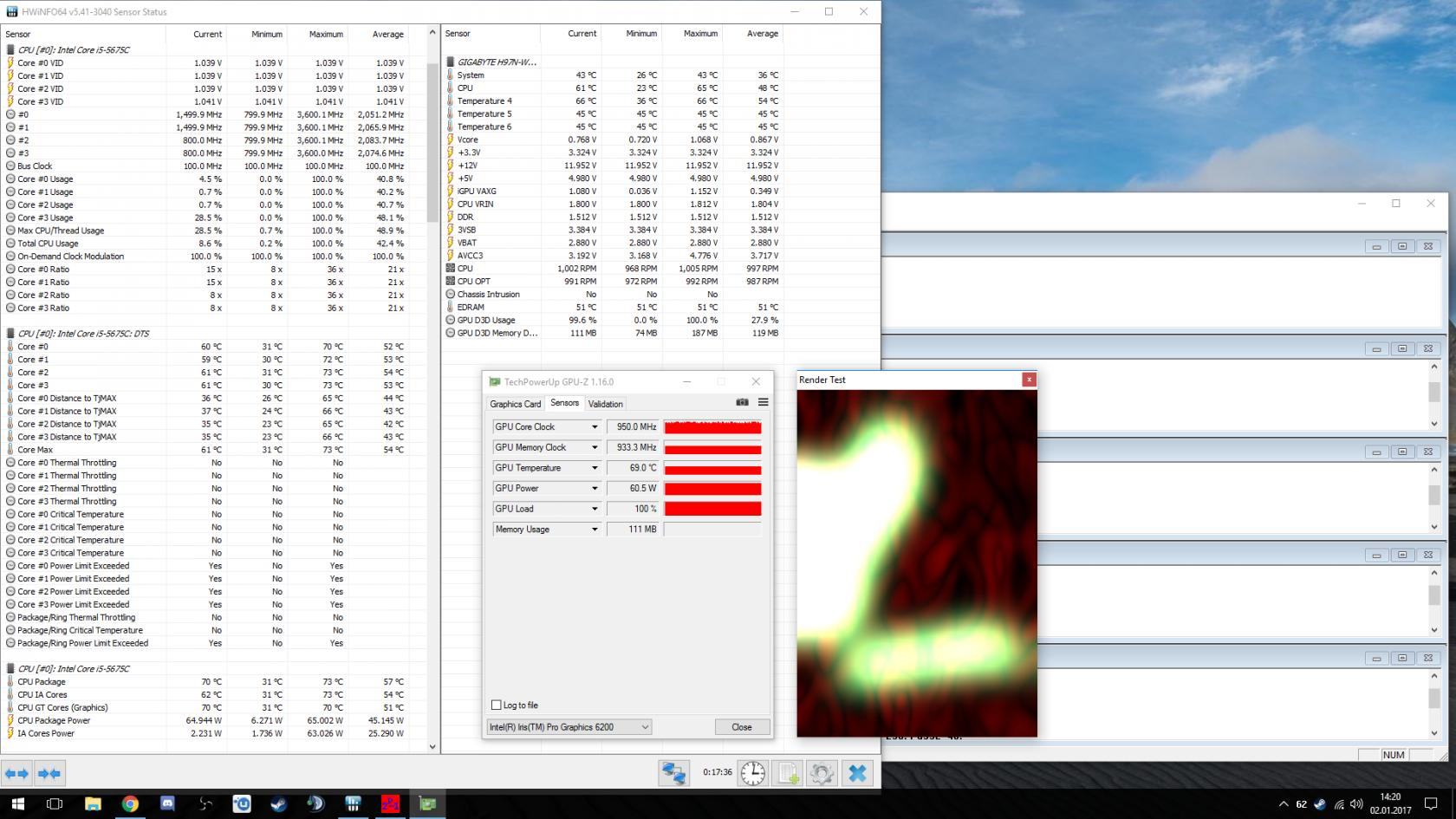
Task: Open Steam from the taskbar
Action: click(x=279, y=803)
